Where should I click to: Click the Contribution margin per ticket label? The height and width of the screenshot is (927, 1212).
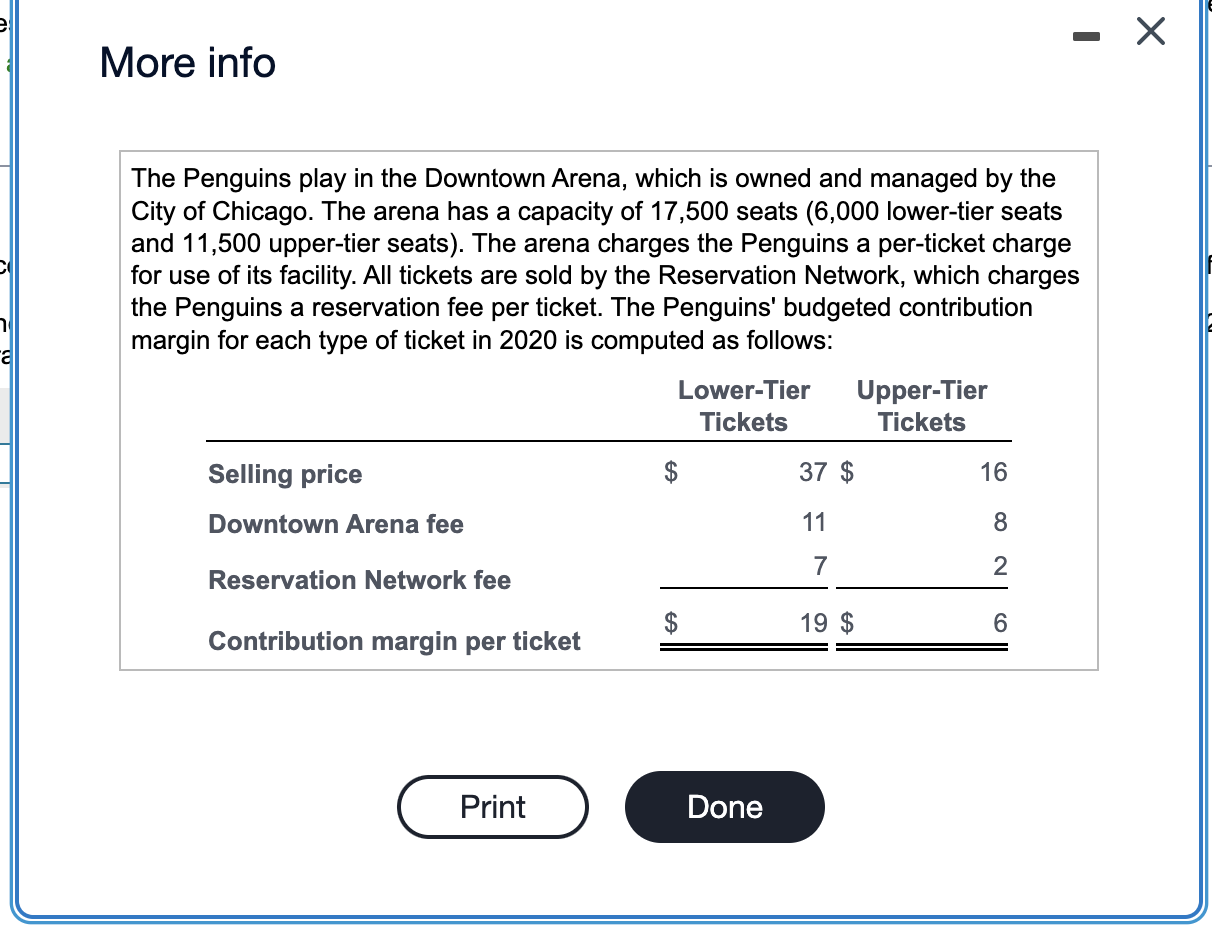pyautogui.click(x=394, y=641)
